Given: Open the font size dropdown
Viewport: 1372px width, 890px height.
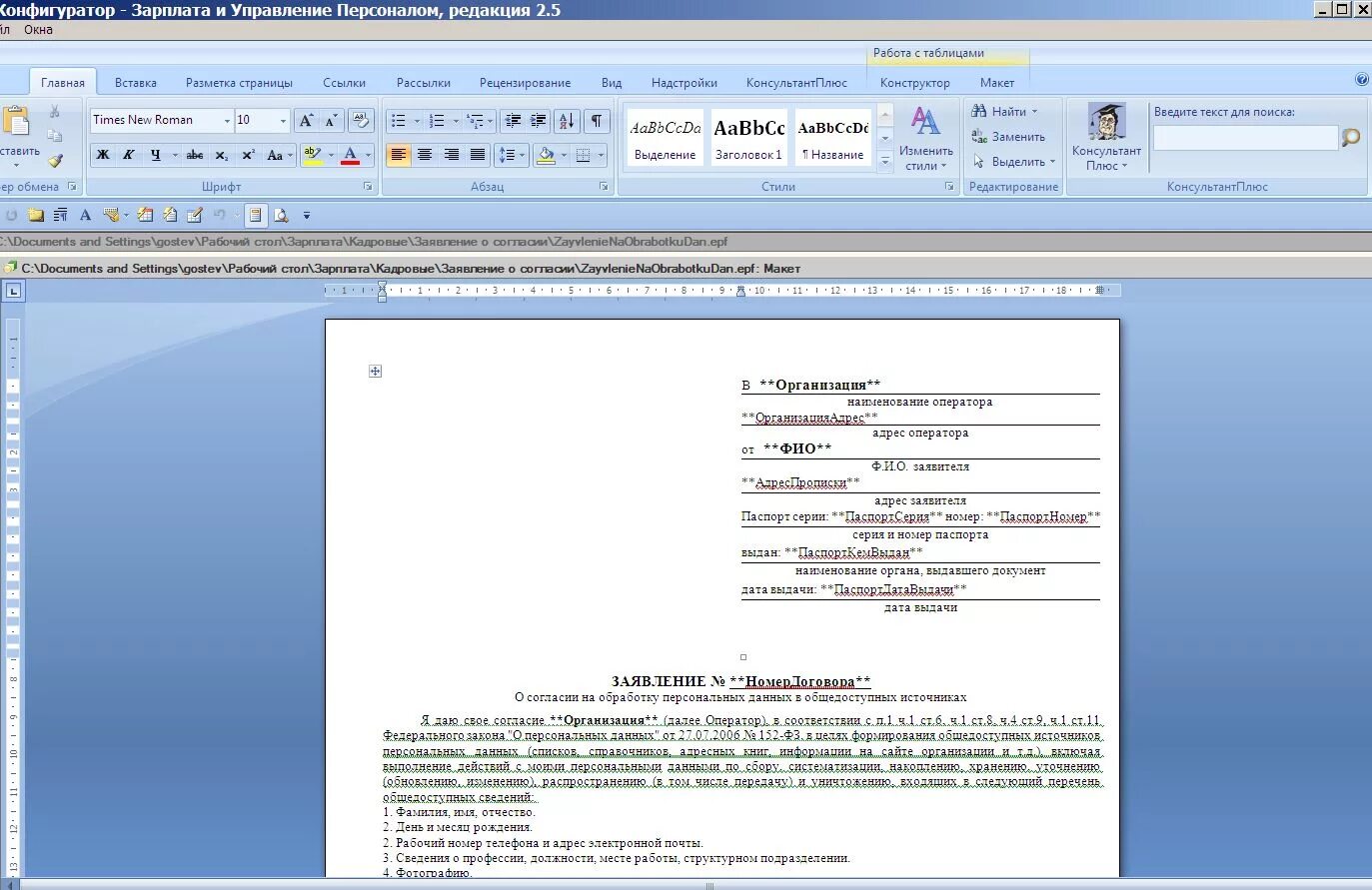Looking at the screenshot, I should tap(283, 120).
